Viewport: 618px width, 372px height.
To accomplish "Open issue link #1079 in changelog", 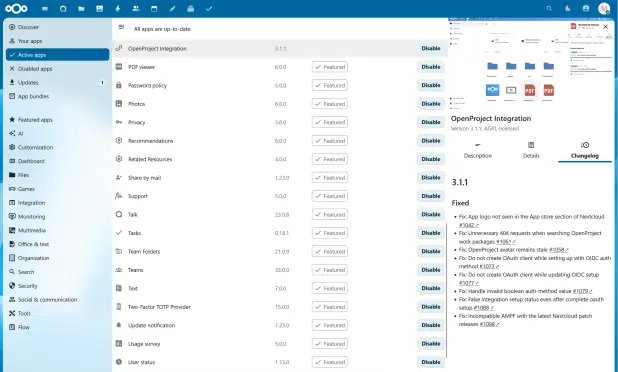I will click(582, 291).
